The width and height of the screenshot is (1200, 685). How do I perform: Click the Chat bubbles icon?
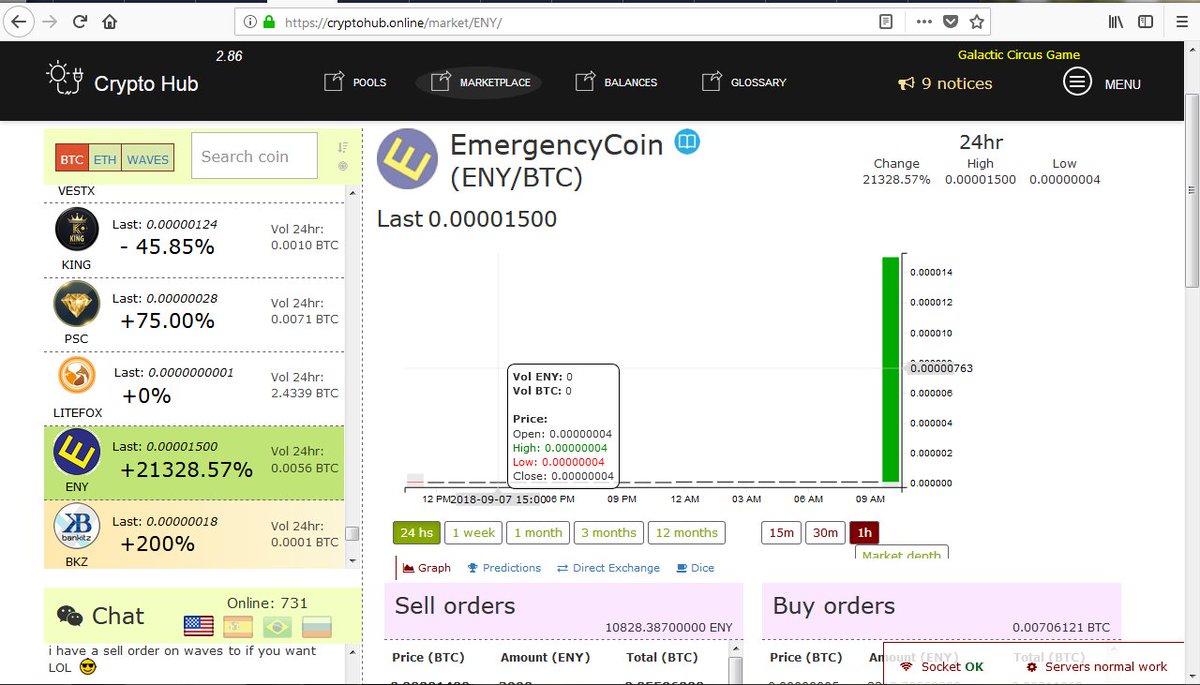coord(69,616)
